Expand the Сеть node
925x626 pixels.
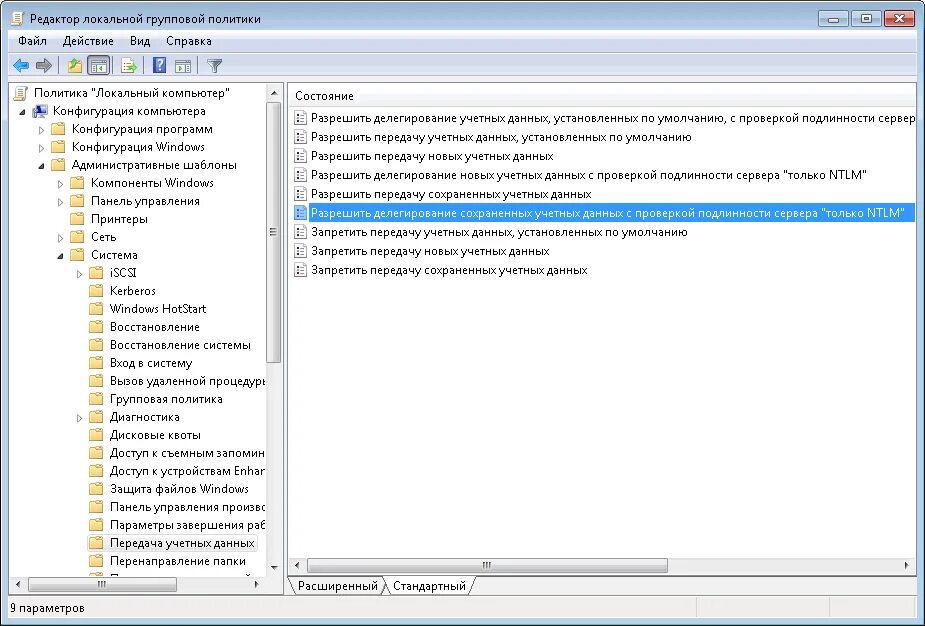pos(60,238)
